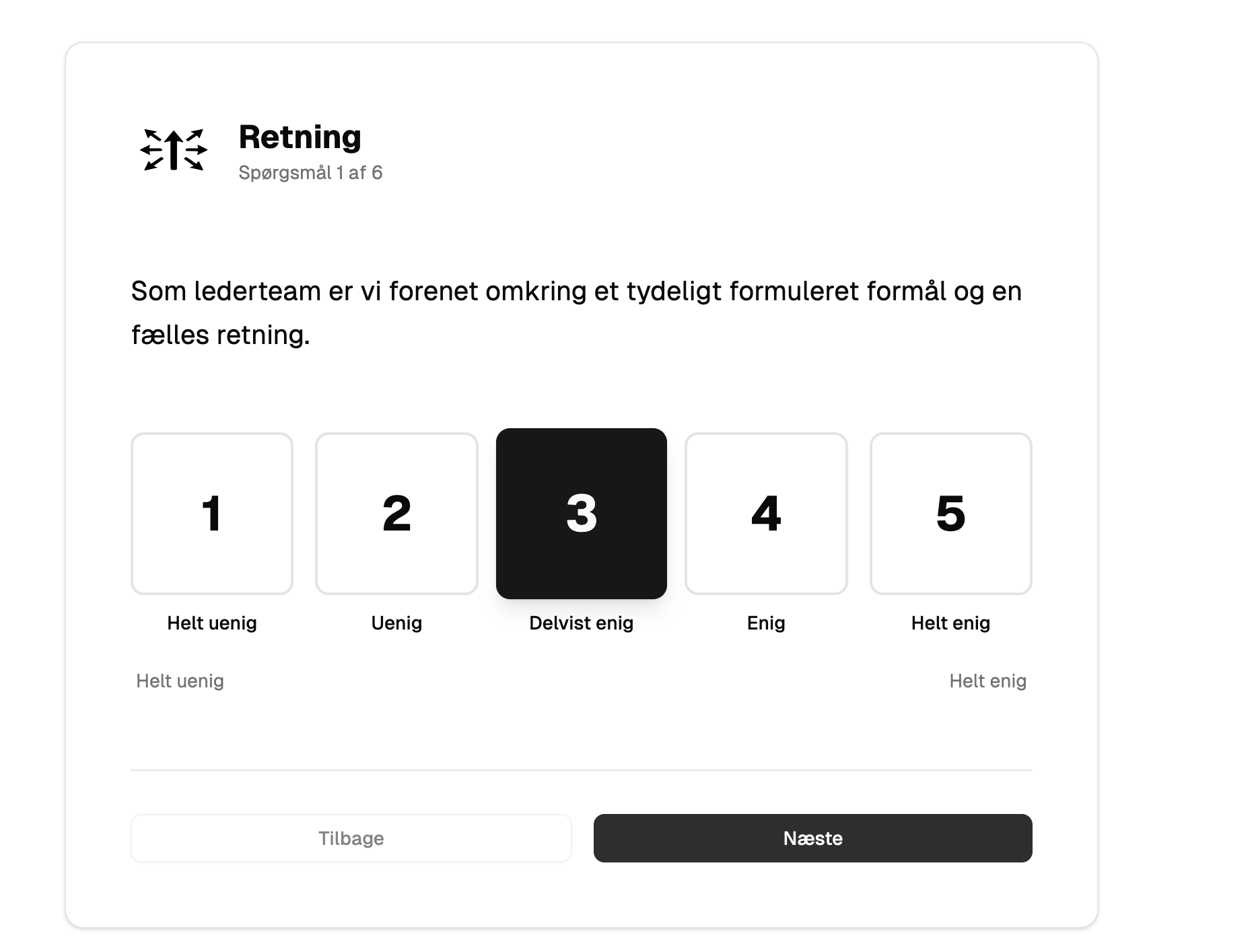Pick rating box number 4
Screen dimensions: 1252x952
point(766,513)
